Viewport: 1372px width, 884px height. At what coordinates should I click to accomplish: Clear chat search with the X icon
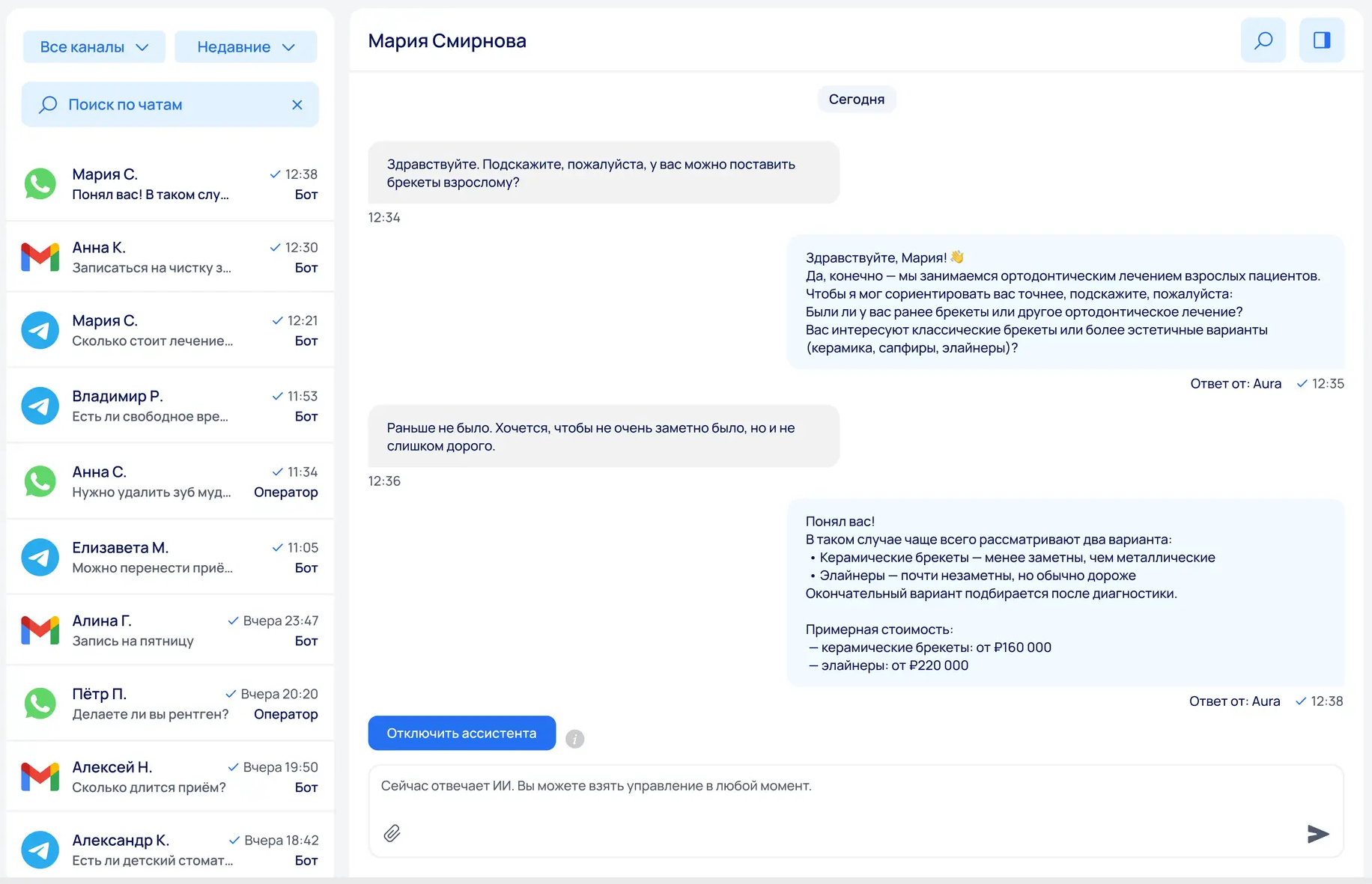pyautogui.click(x=297, y=105)
